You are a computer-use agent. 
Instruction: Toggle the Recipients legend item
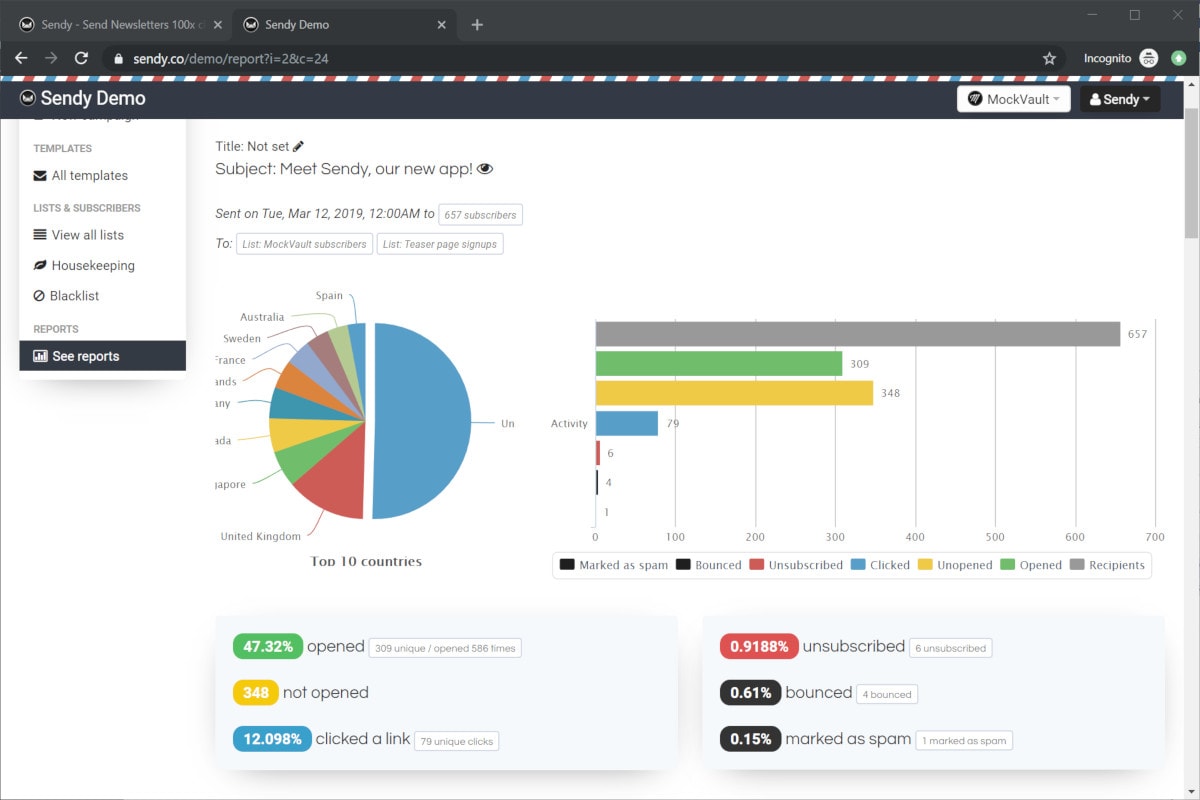click(1108, 565)
